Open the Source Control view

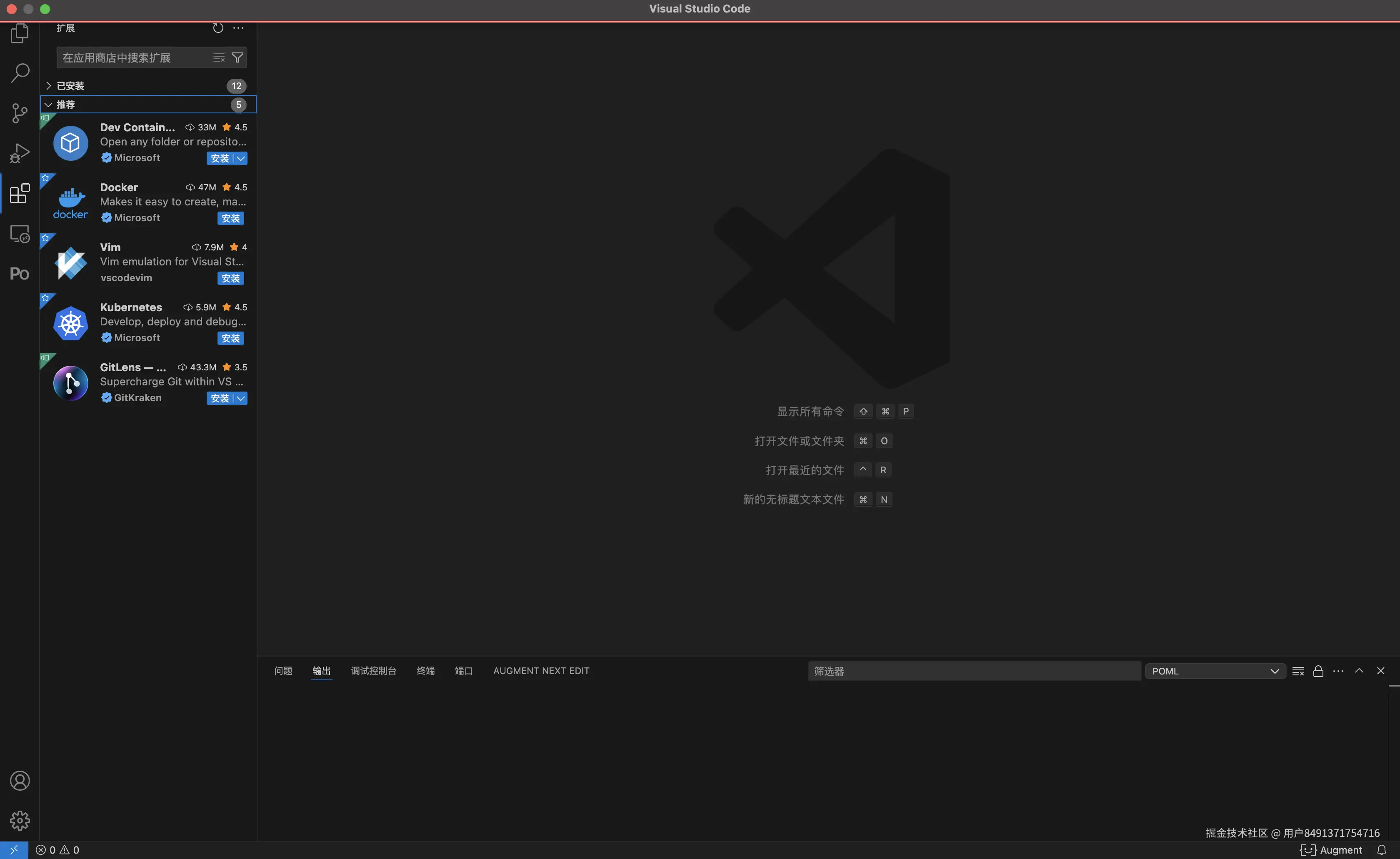(19, 113)
